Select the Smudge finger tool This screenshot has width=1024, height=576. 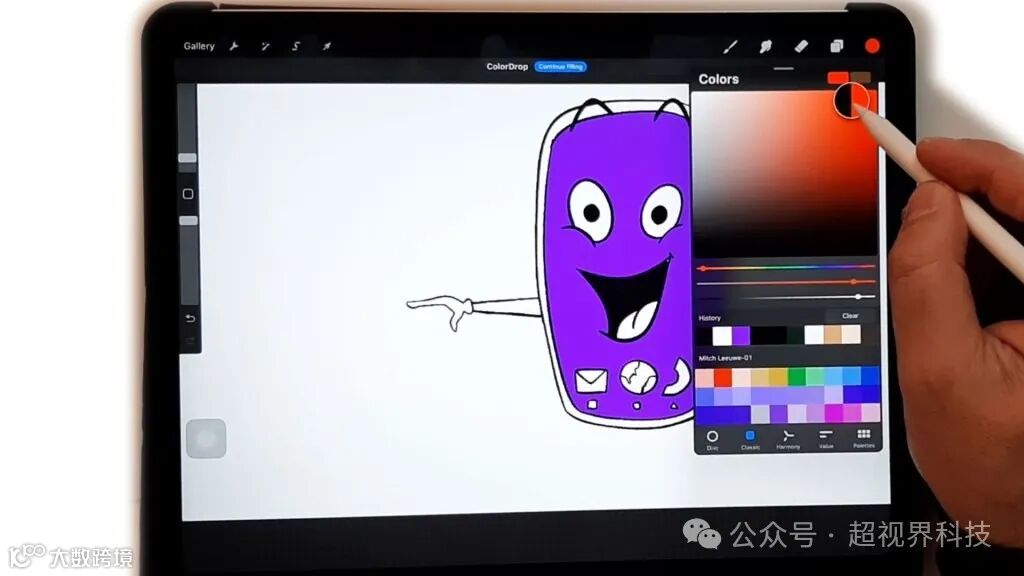[x=765, y=46]
